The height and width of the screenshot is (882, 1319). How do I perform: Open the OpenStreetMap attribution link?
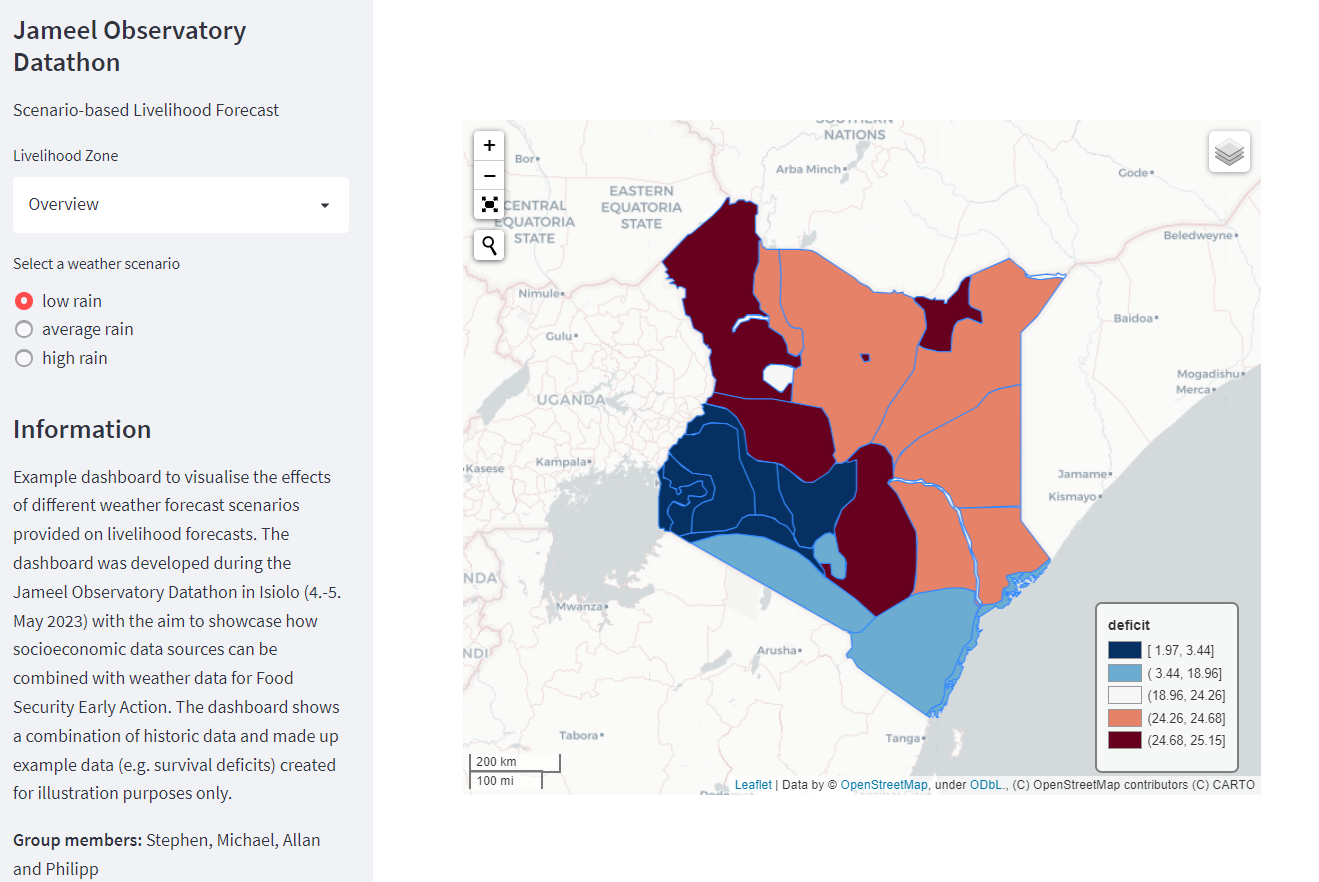click(884, 785)
